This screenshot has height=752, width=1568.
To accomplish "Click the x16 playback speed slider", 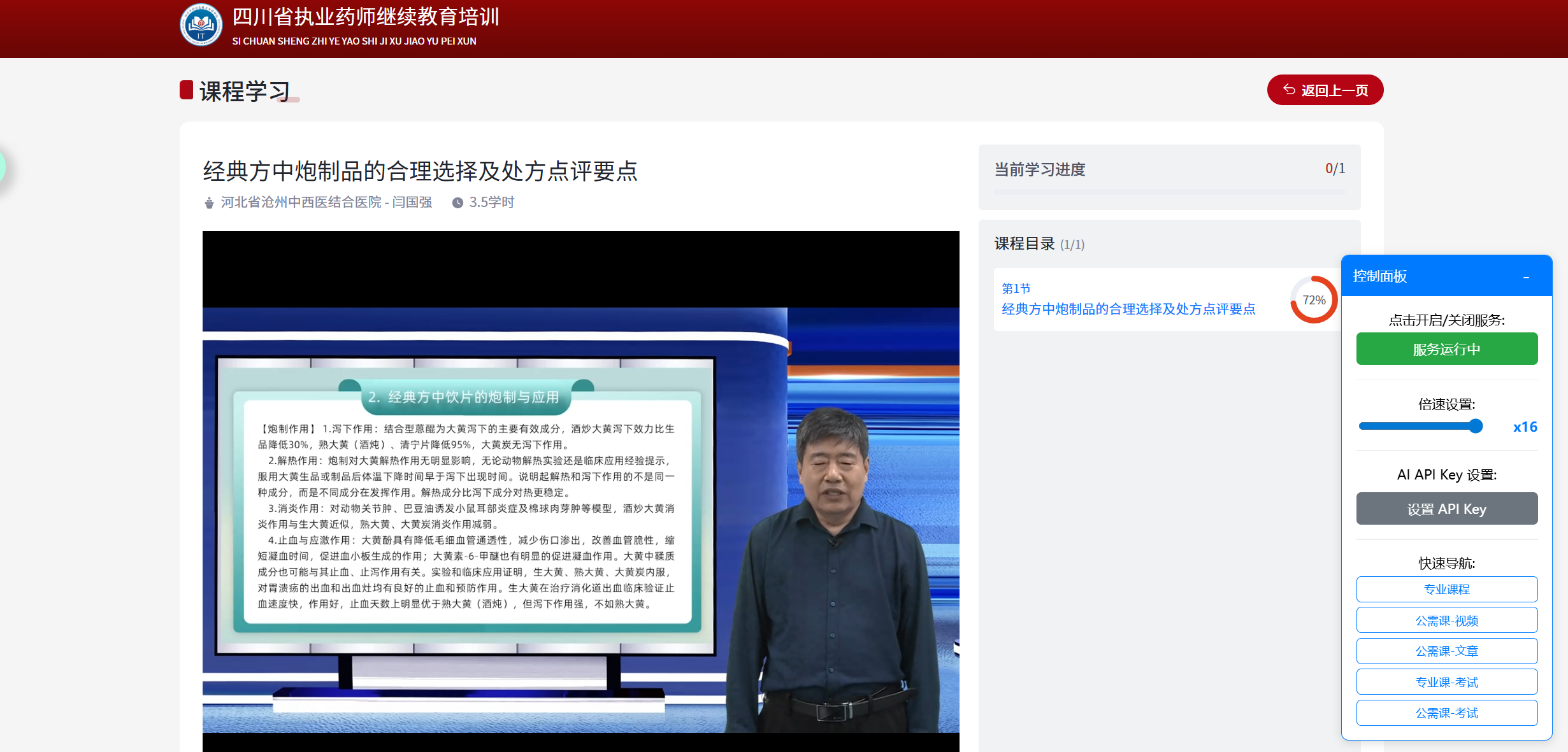I will point(1421,426).
